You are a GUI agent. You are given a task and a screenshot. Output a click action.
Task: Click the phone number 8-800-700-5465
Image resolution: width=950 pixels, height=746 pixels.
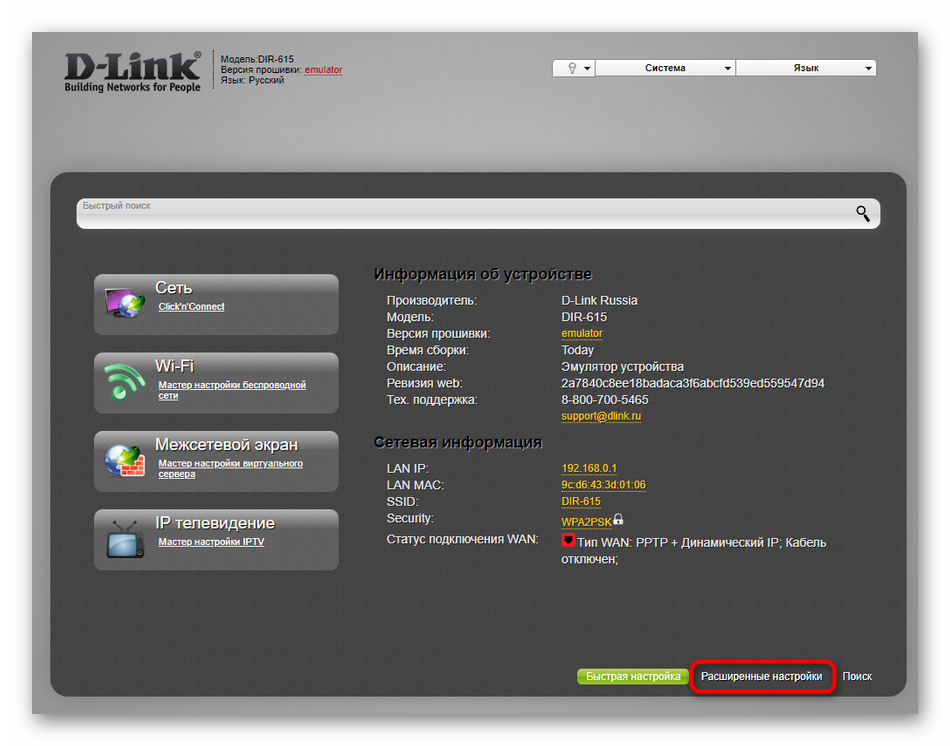605,400
